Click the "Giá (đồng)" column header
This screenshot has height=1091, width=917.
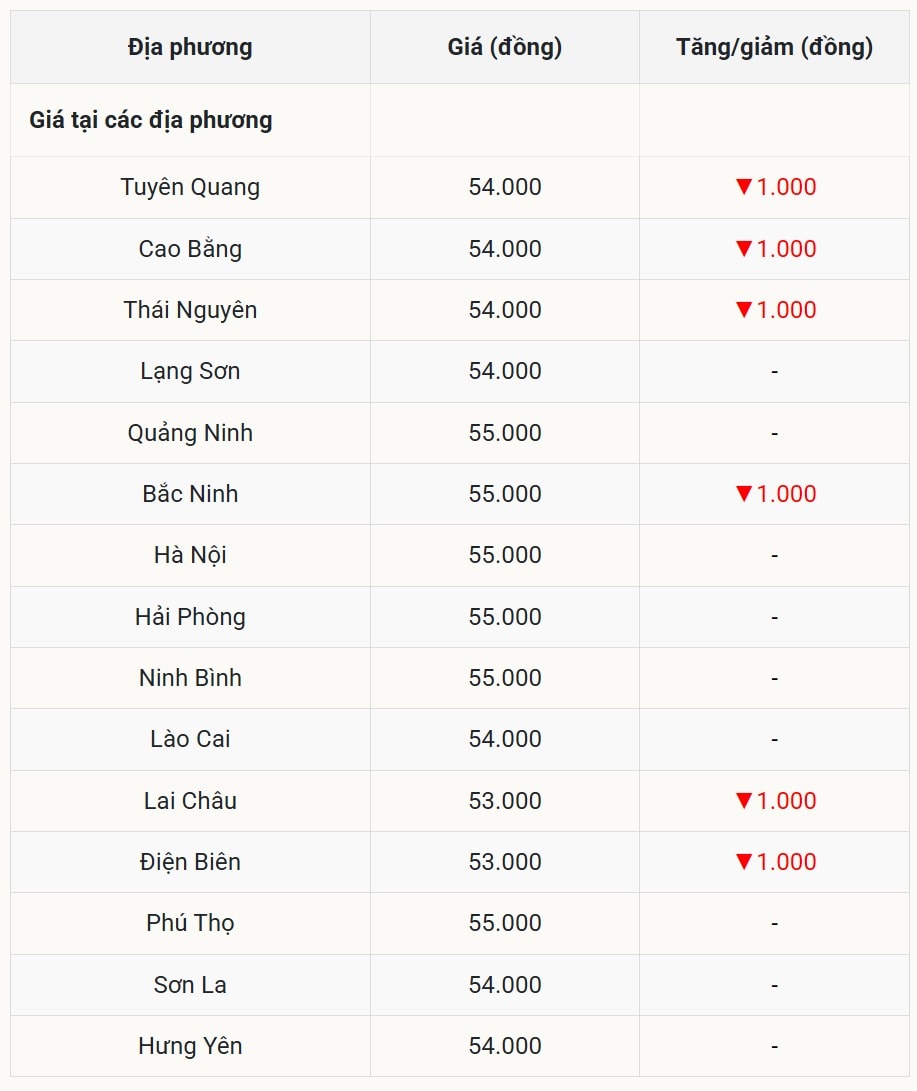(x=505, y=47)
